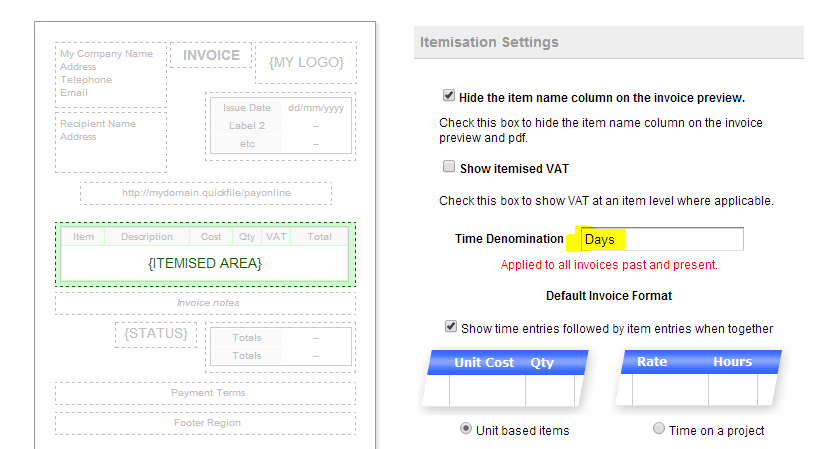Select the INVOICE title block
The height and width of the screenshot is (449, 825).
210,56
